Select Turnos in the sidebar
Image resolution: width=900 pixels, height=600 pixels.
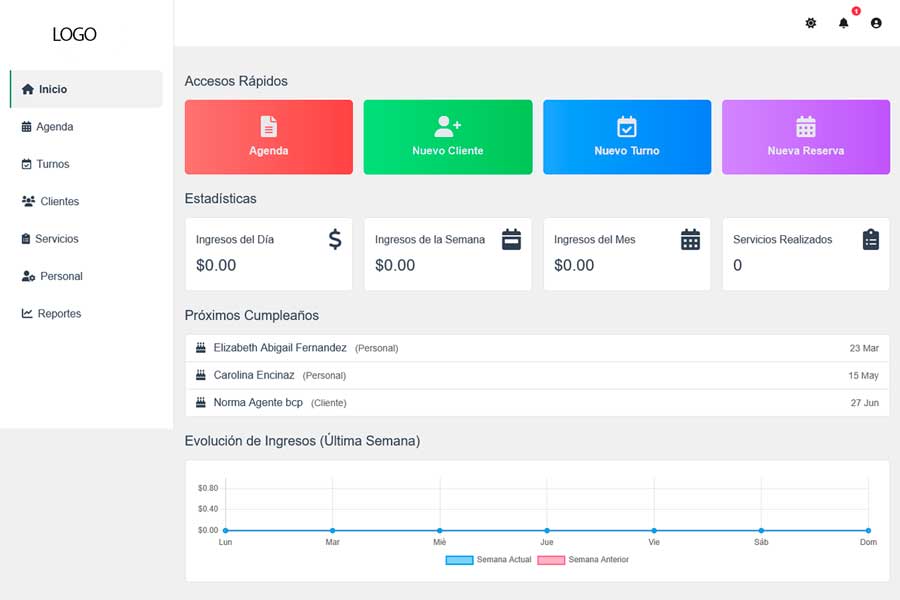[52, 164]
